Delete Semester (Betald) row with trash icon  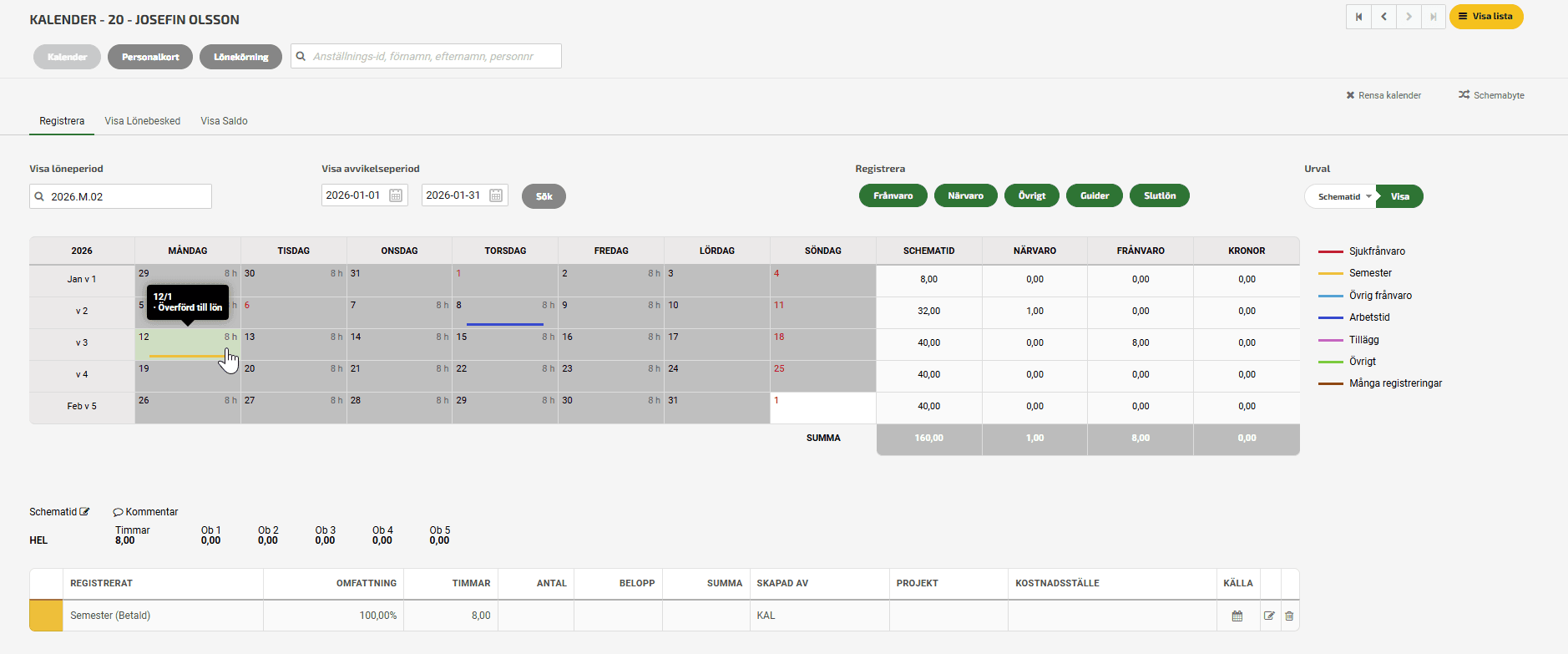pos(1289,616)
